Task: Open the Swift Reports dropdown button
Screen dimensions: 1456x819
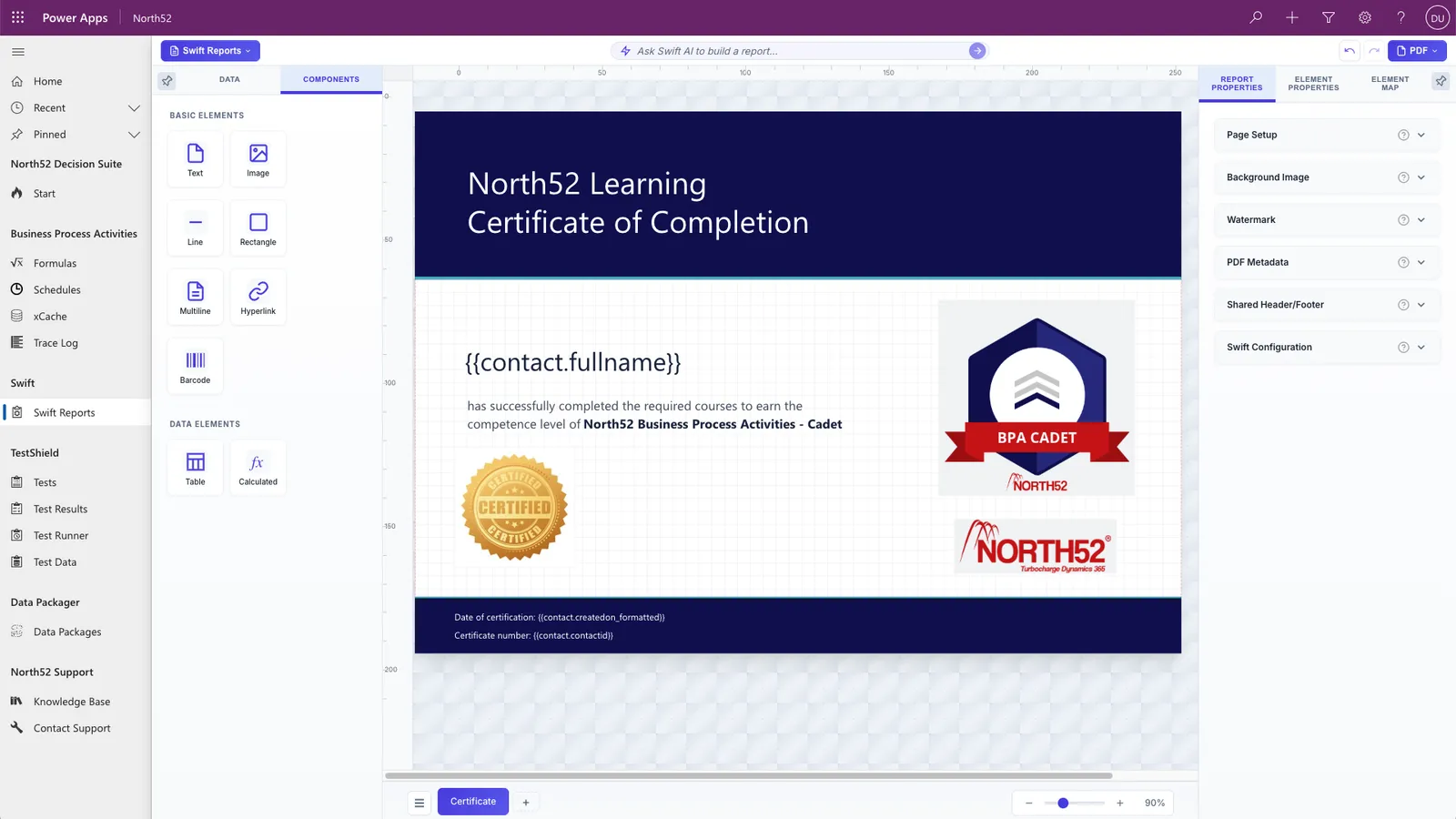Action: 210,51
